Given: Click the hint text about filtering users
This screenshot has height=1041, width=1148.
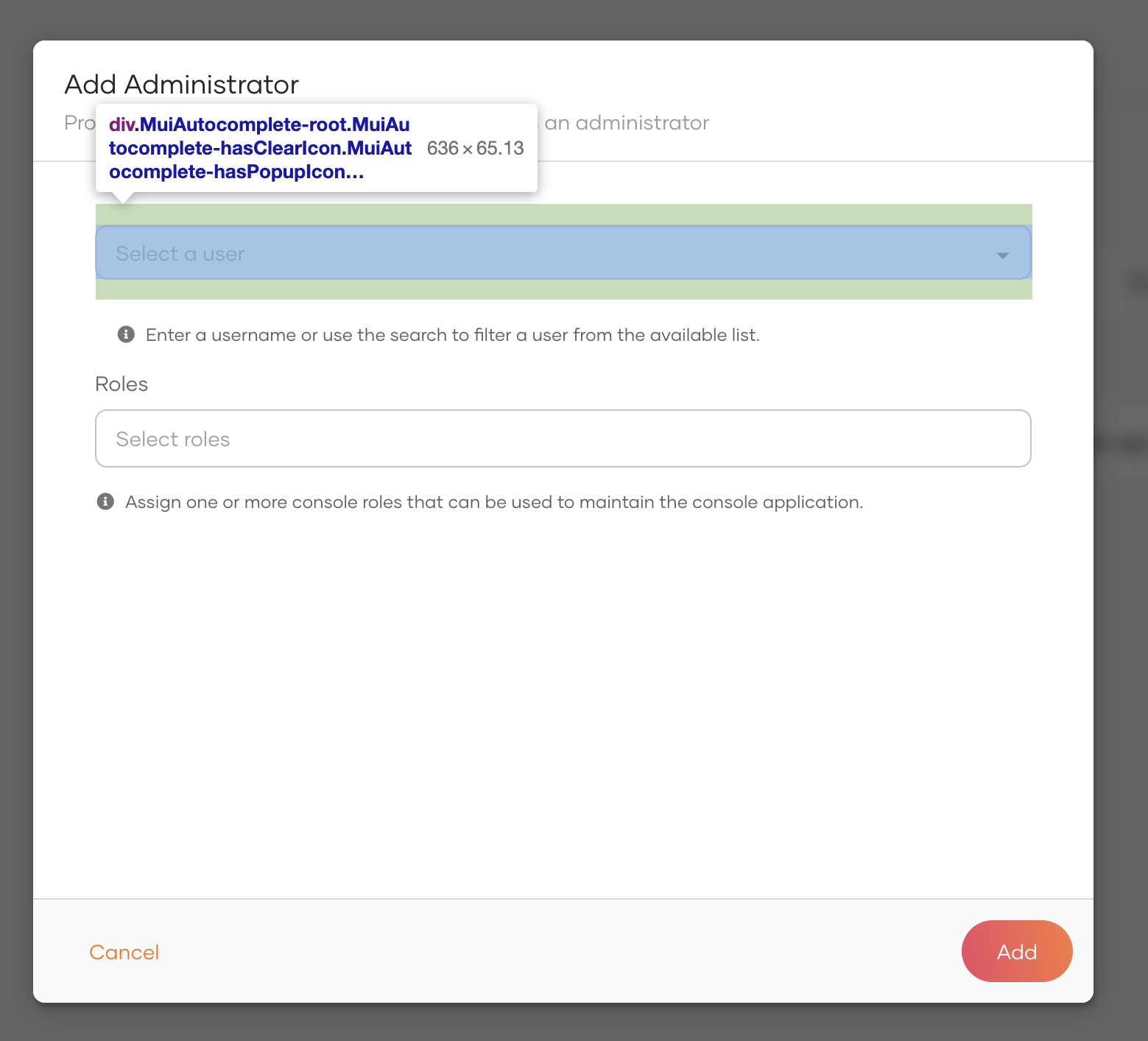Looking at the screenshot, I should (x=452, y=334).
